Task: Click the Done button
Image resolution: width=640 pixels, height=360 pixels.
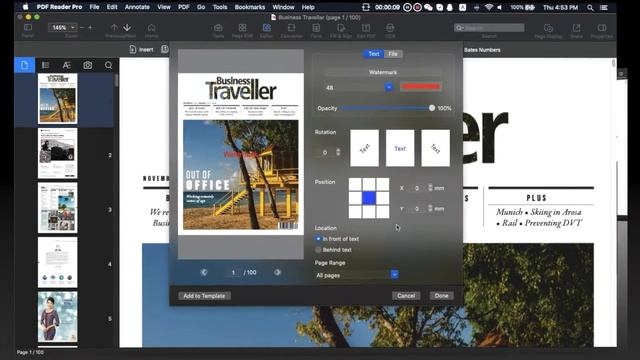Action: click(441, 296)
